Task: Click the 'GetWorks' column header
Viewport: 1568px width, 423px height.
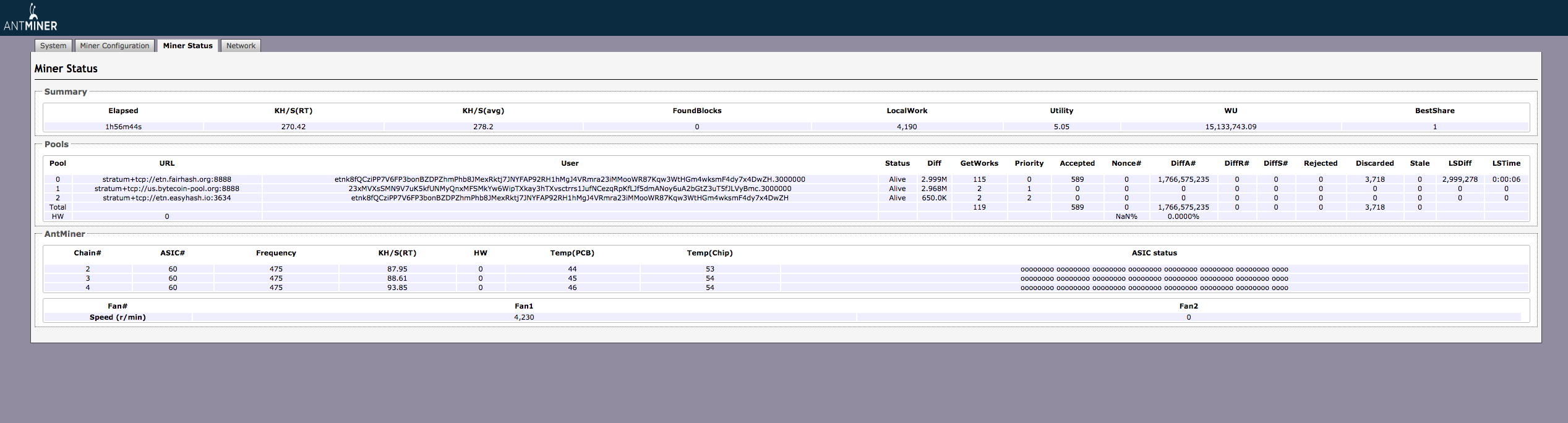Action: click(x=979, y=163)
